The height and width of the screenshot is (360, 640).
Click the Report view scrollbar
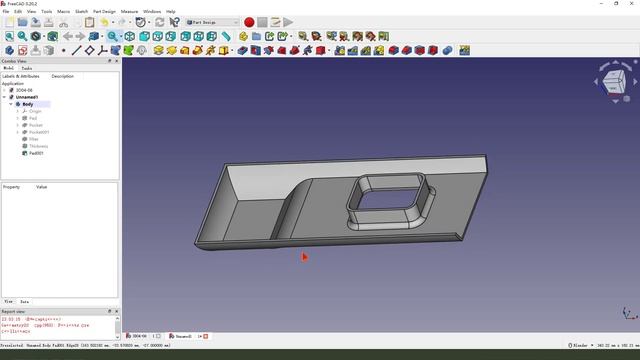click(117, 327)
